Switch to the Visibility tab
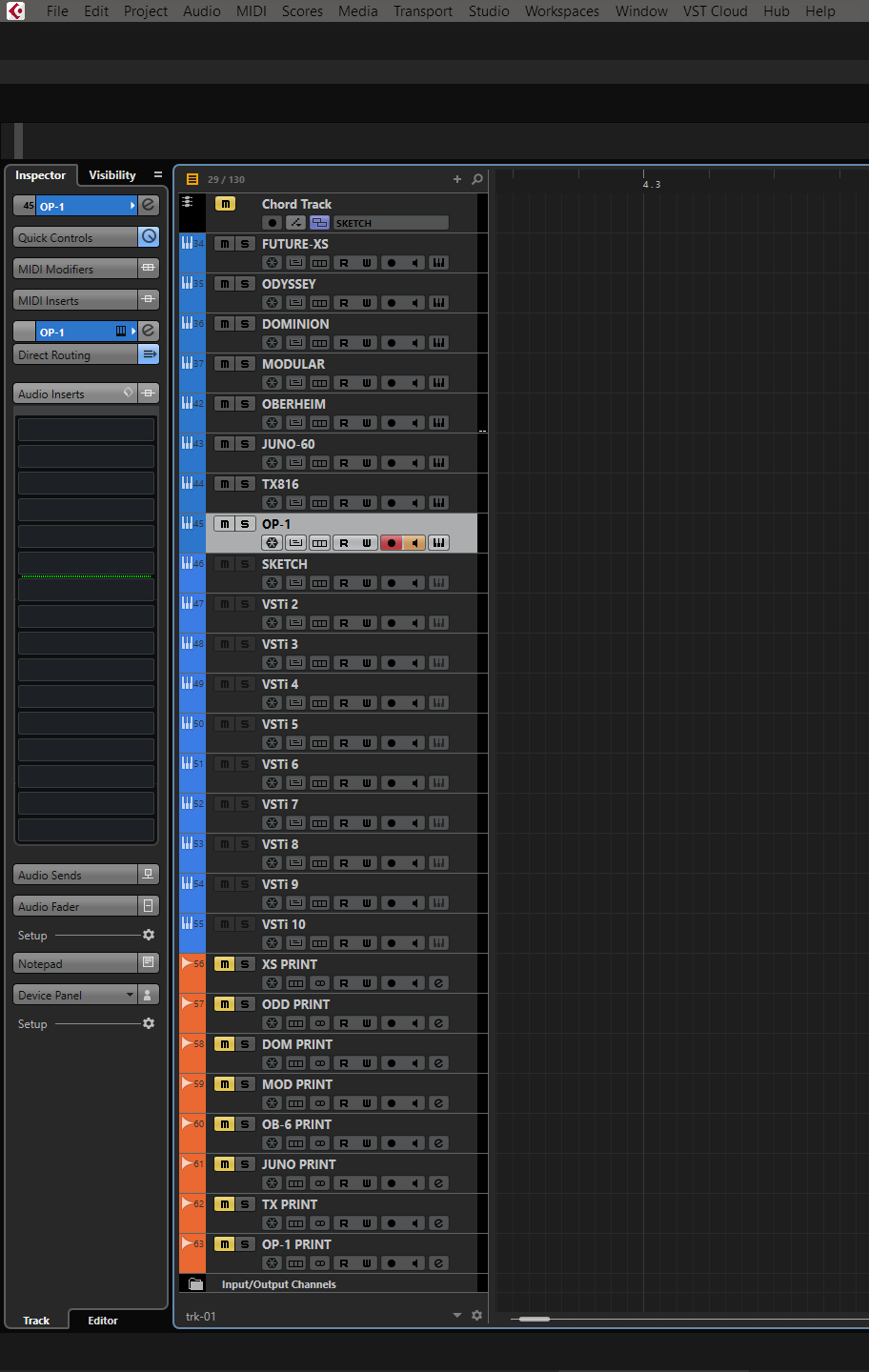Screen dimensions: 869x1372 tap(112, 175)
